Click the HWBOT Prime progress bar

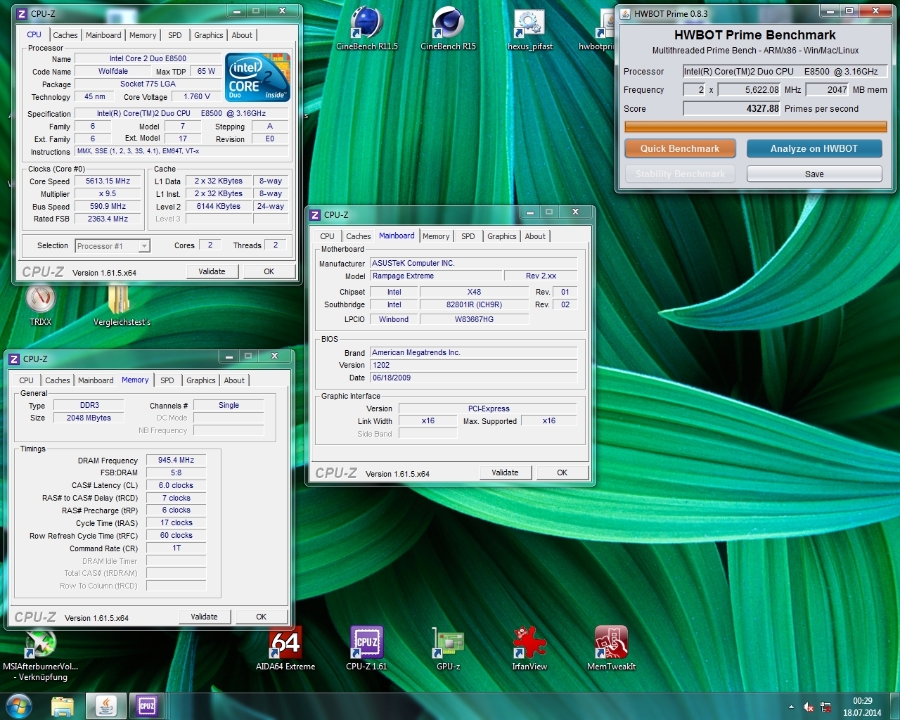coord(755,127)
